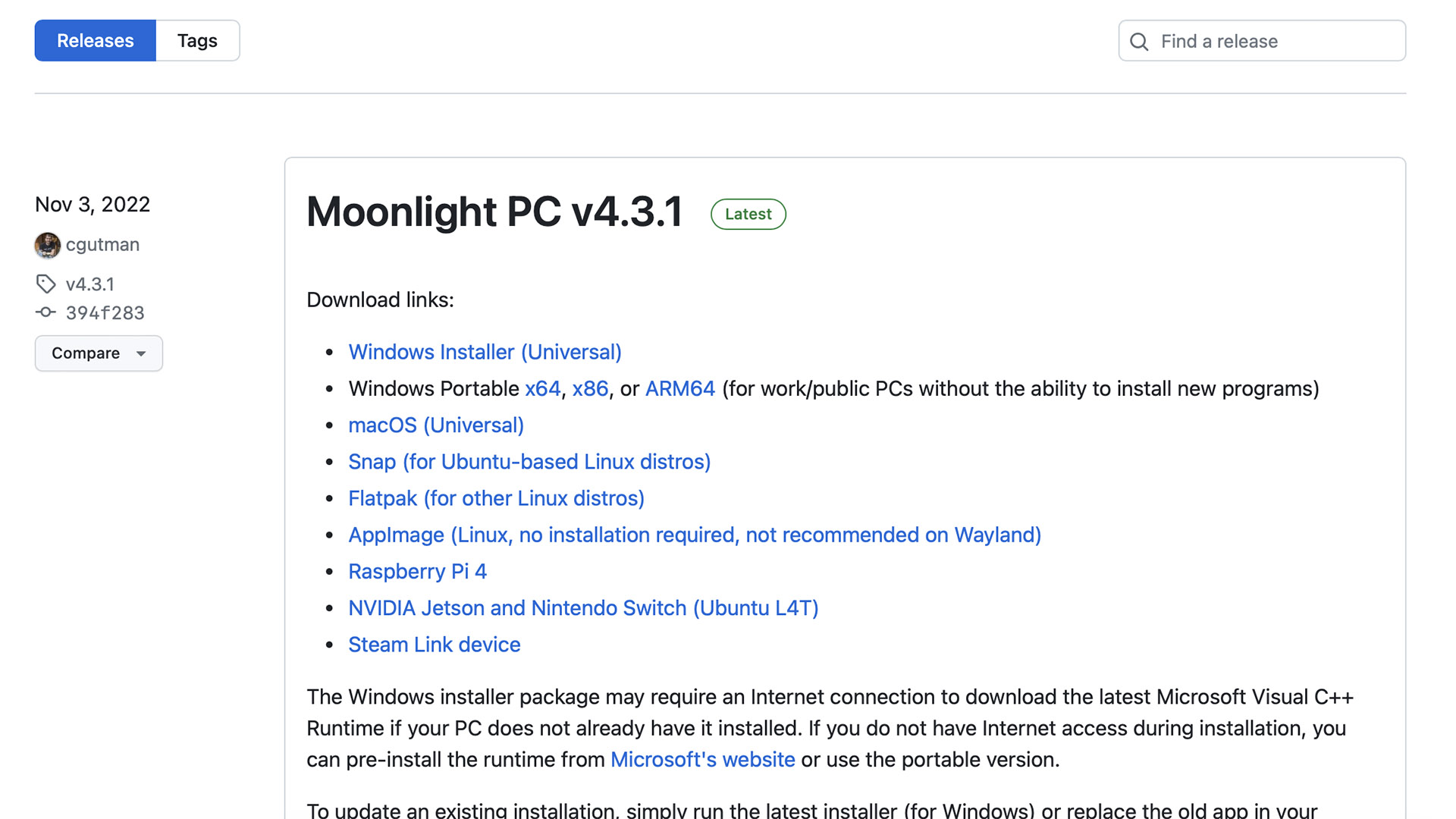Click the Tags tab
Viewport: 1456px width, 819px height.
[x=197, y=41]
